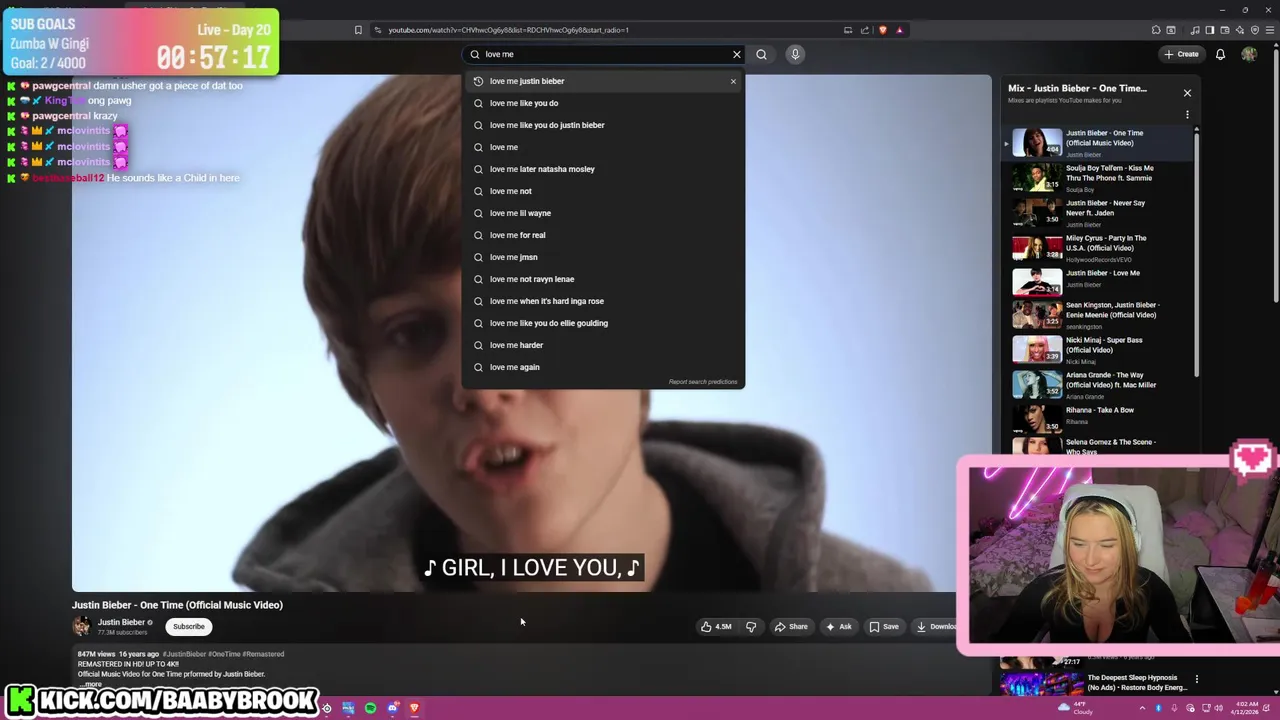The width and height of the screenshot is (1280, 720).
Task: Click the Share button under video
Action: click(x=791, y=626)
